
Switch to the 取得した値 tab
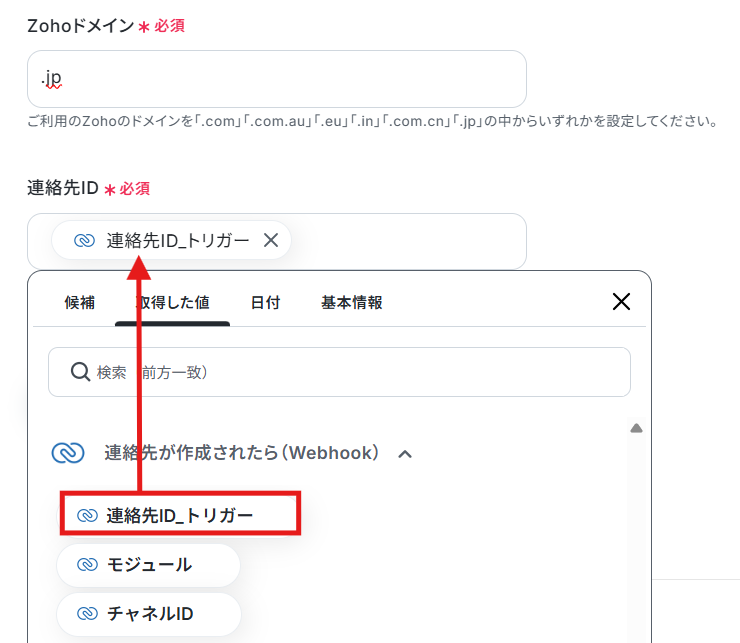(x=173, y=302)
